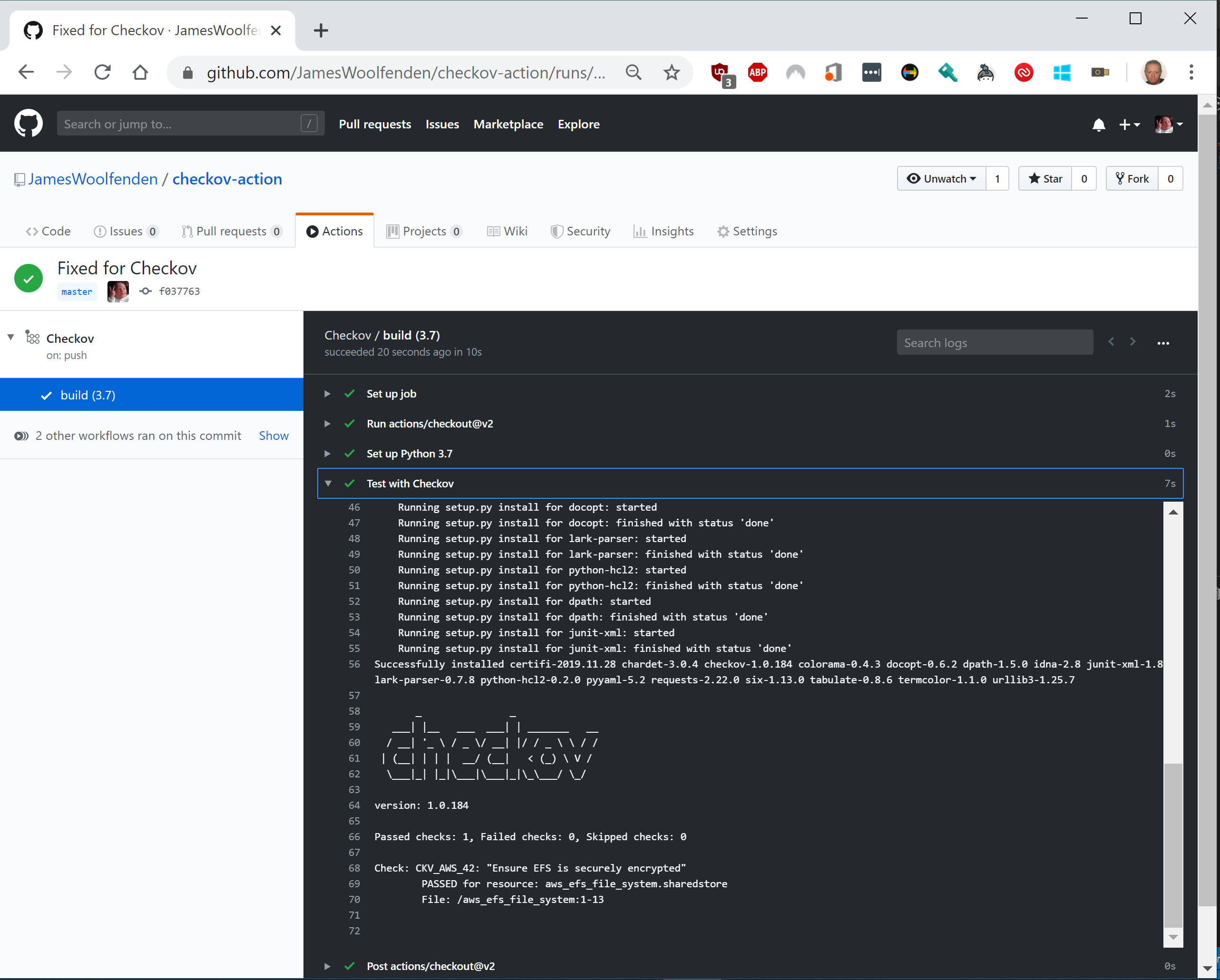The width and height of the screenshot is (1220, 980).
Task: Open the Projects tab
Action: tap(424, 232)
